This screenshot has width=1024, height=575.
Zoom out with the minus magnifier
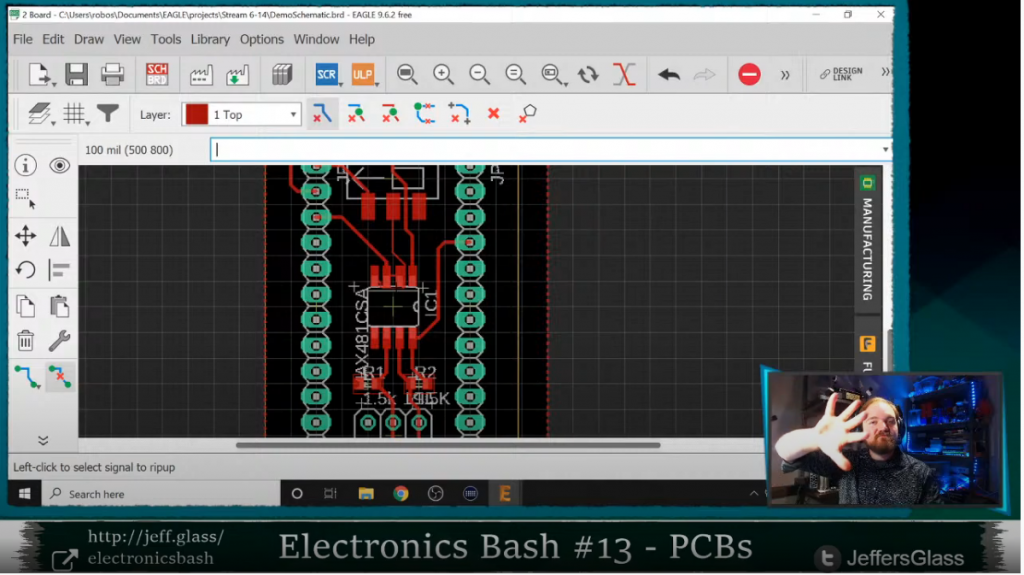pos(479,74)
